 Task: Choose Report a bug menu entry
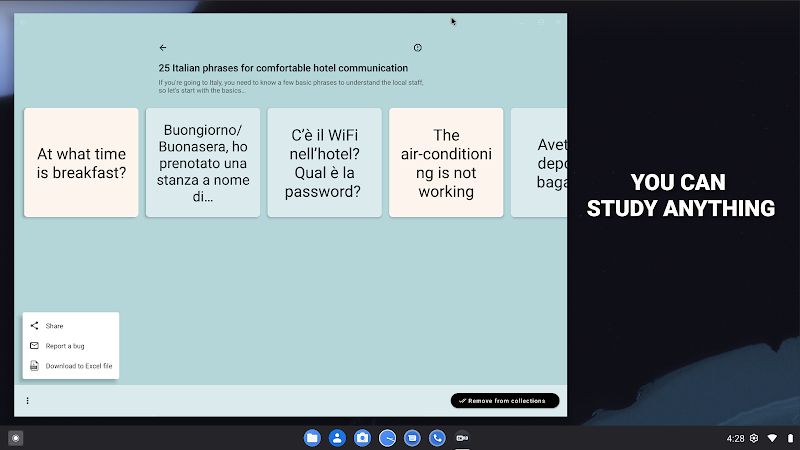71,346
